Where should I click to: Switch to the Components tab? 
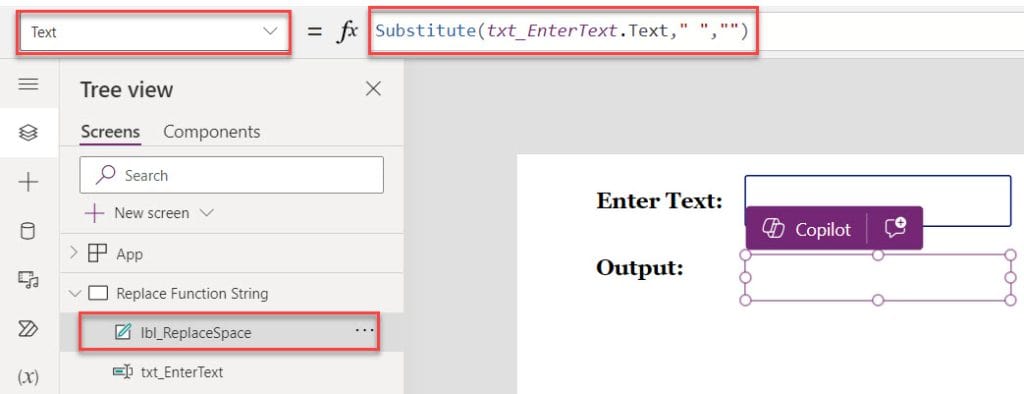point(212,131)
